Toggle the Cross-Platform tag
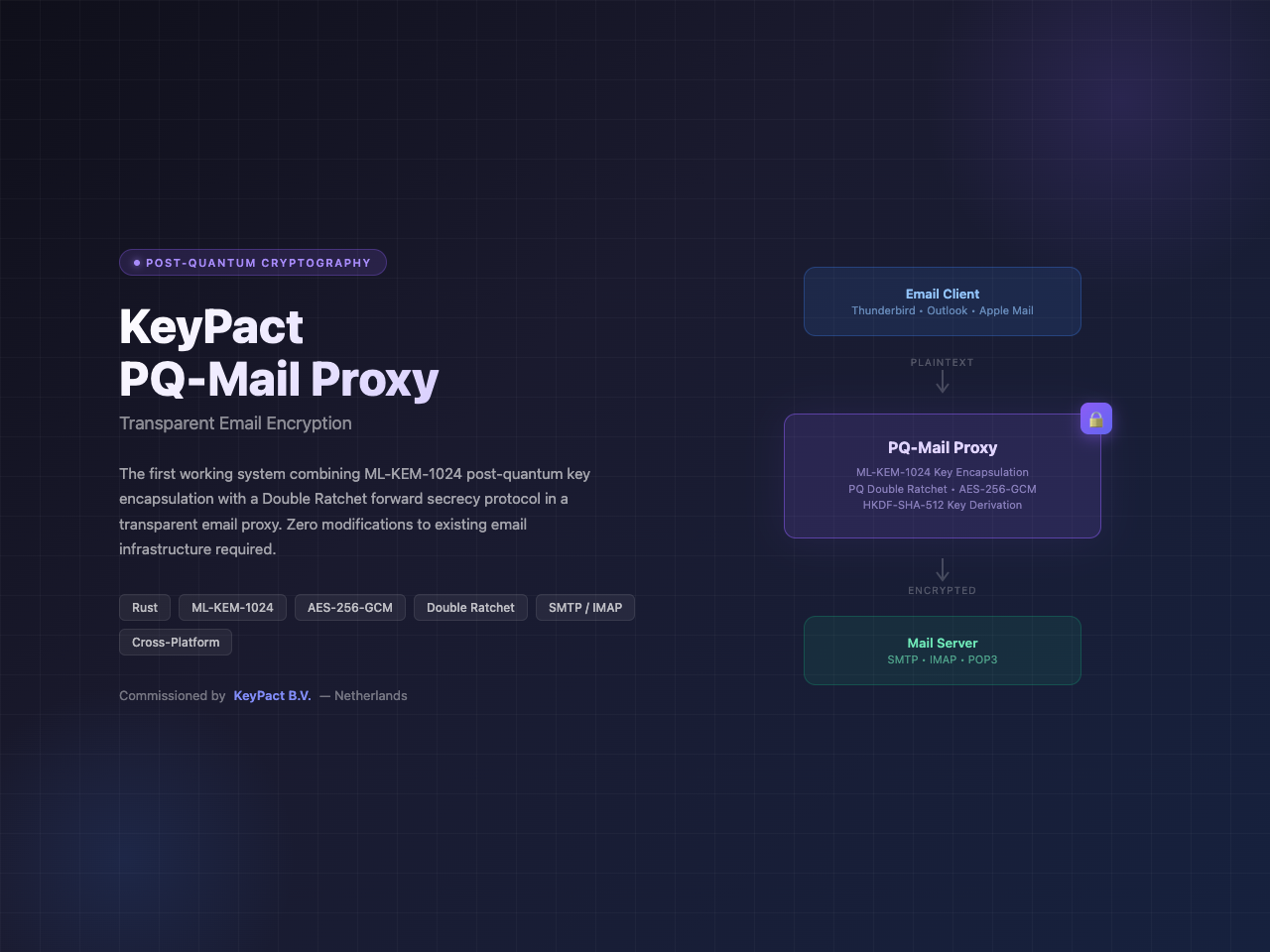The image size is (1270, 952). tap(175, 642)
